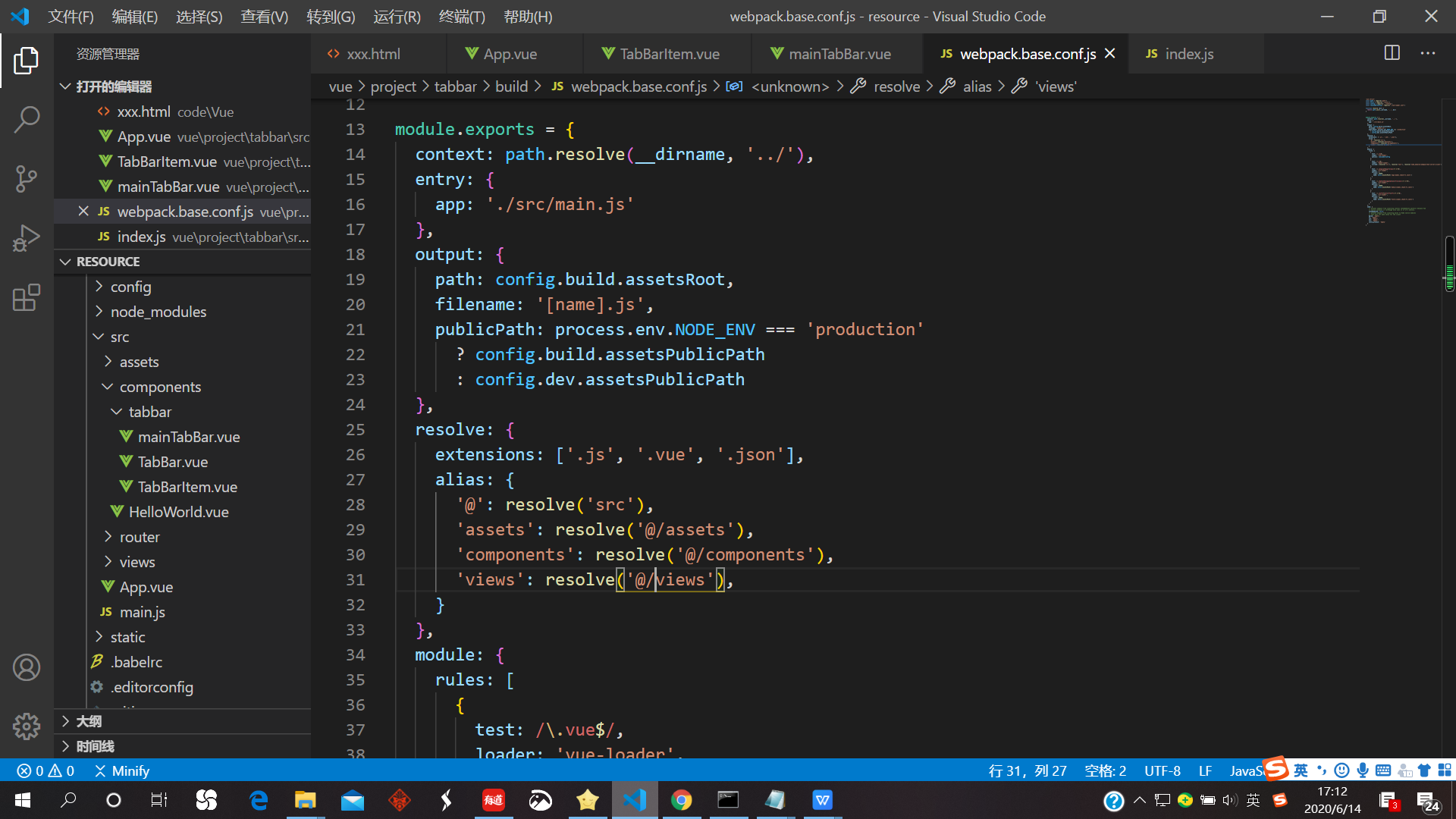Open the editor More Actions menu
The width and height of the screenshot is (1456, 819).
pos(1428,53)
